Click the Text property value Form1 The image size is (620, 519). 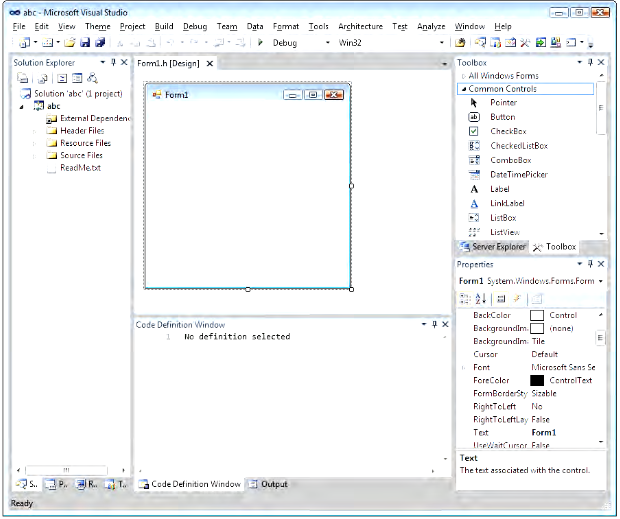pos(544,433)
